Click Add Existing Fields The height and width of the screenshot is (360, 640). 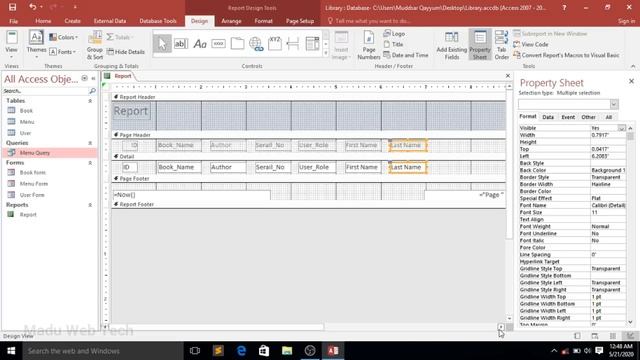click(x=451, y=45)
